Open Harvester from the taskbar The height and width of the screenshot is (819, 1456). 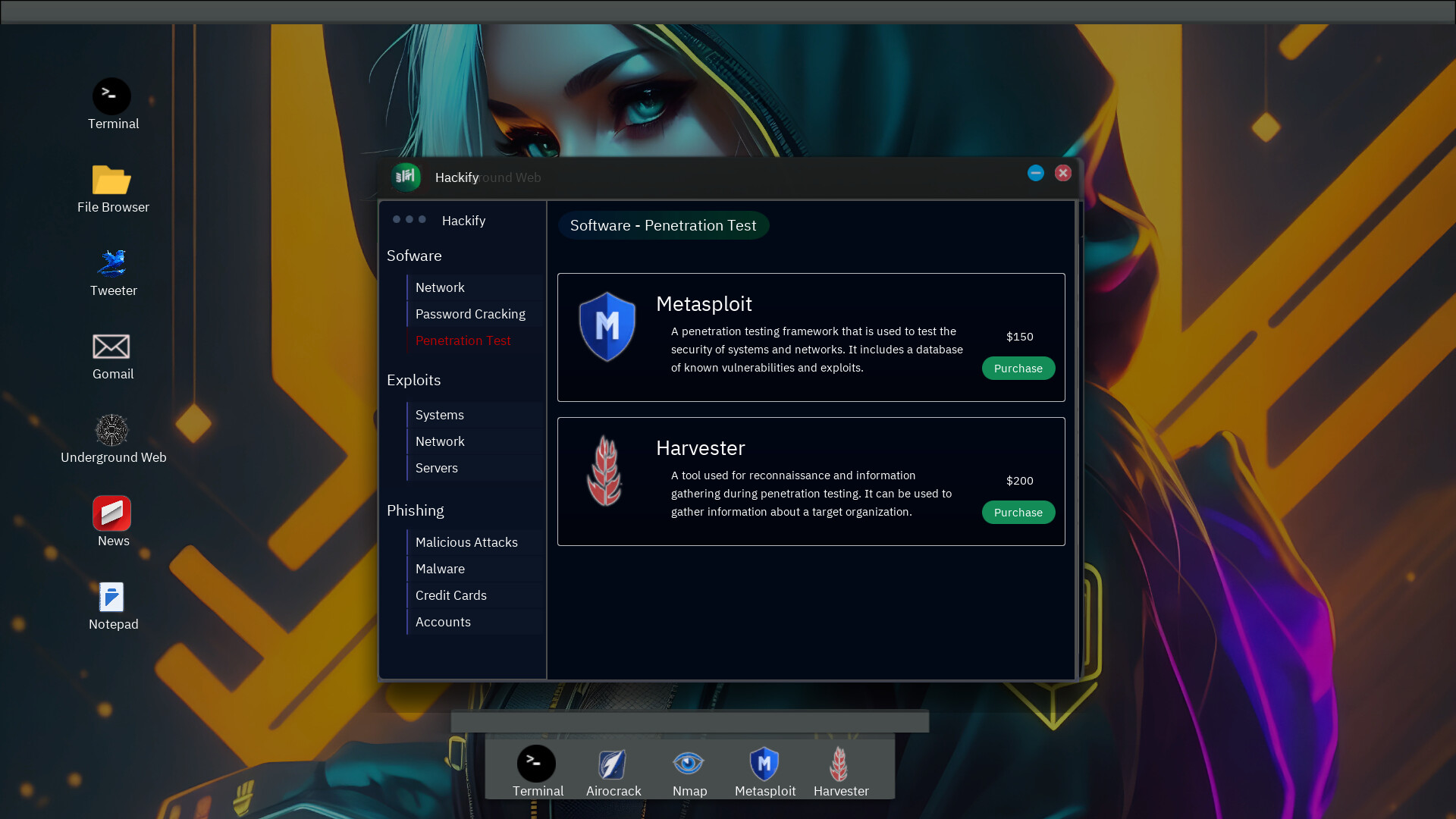(x=839, y=764)
